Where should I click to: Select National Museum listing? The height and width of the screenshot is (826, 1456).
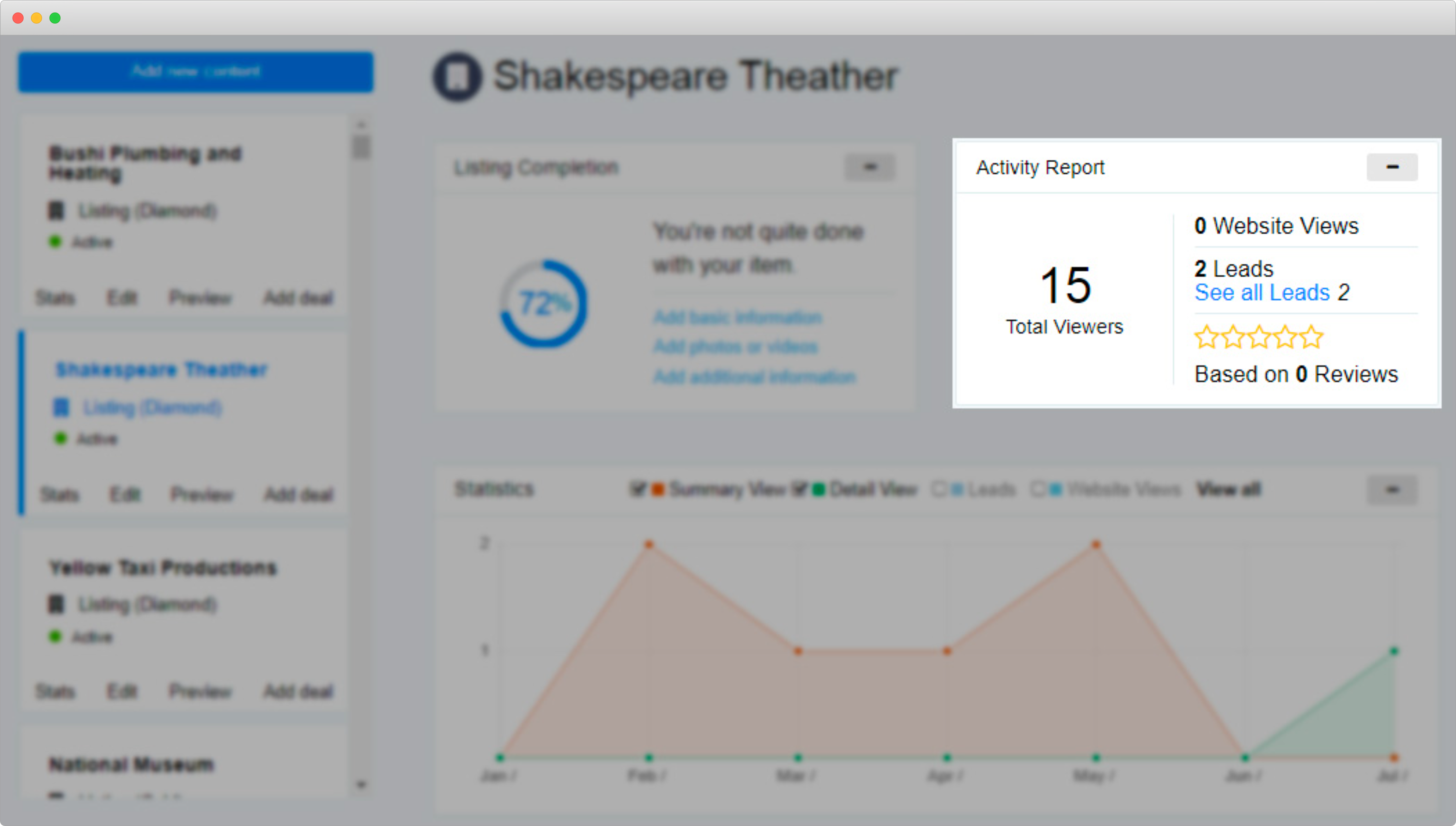coord(132,765)
